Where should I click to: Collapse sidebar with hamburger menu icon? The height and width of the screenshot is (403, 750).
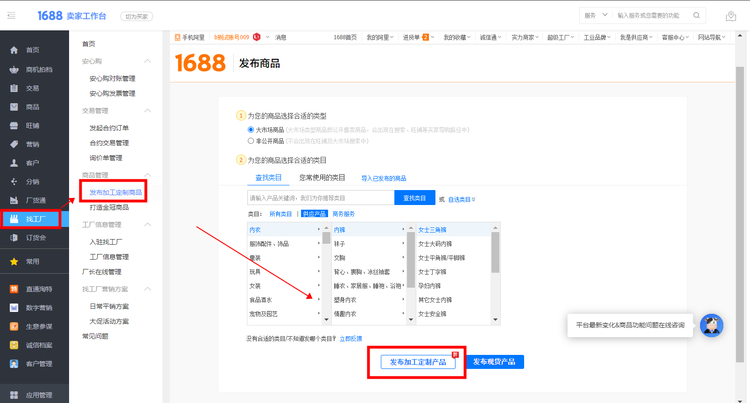click(x=11, y=16)
